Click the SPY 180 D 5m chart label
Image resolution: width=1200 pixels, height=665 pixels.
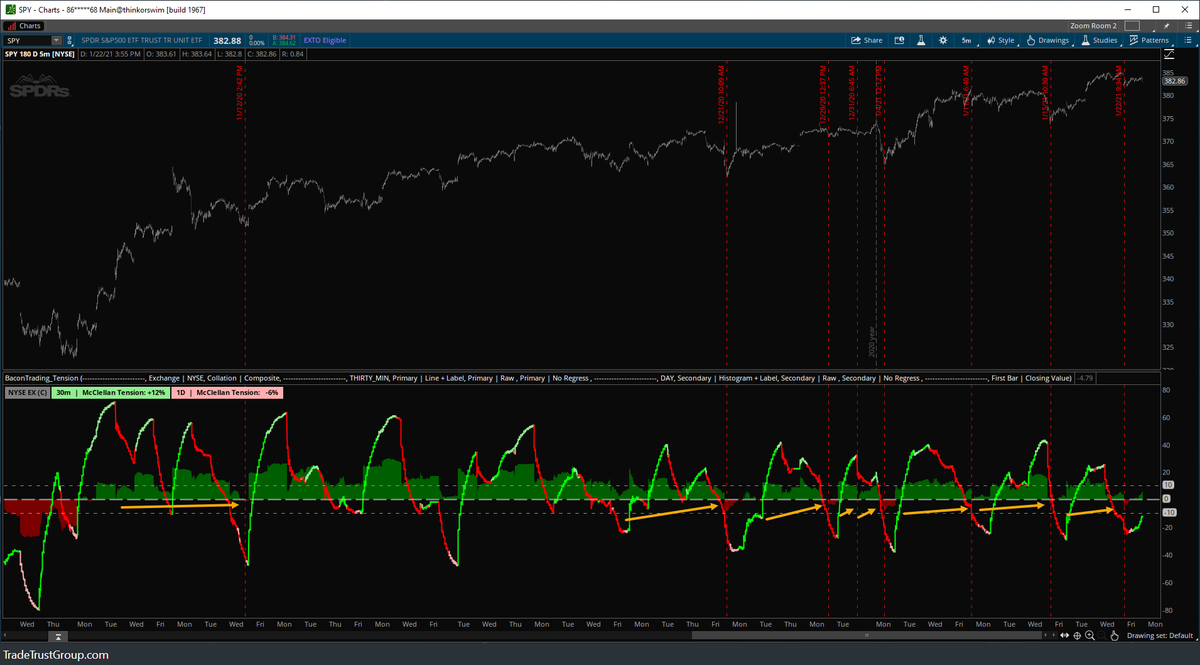click(x=40, y=54)
